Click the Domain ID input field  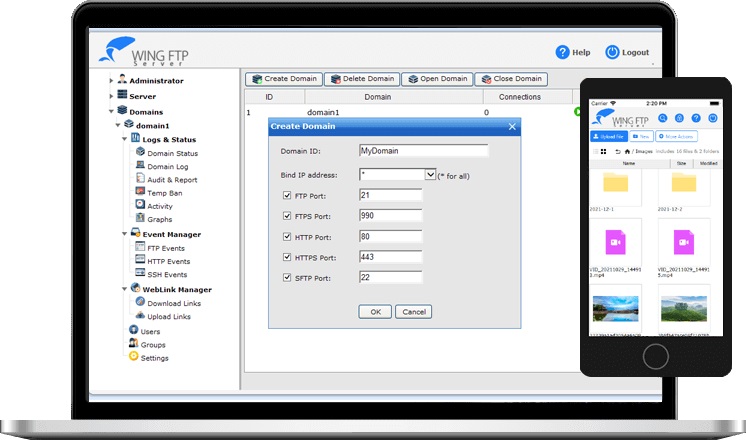pyautogui.click(x=423, y=151)
